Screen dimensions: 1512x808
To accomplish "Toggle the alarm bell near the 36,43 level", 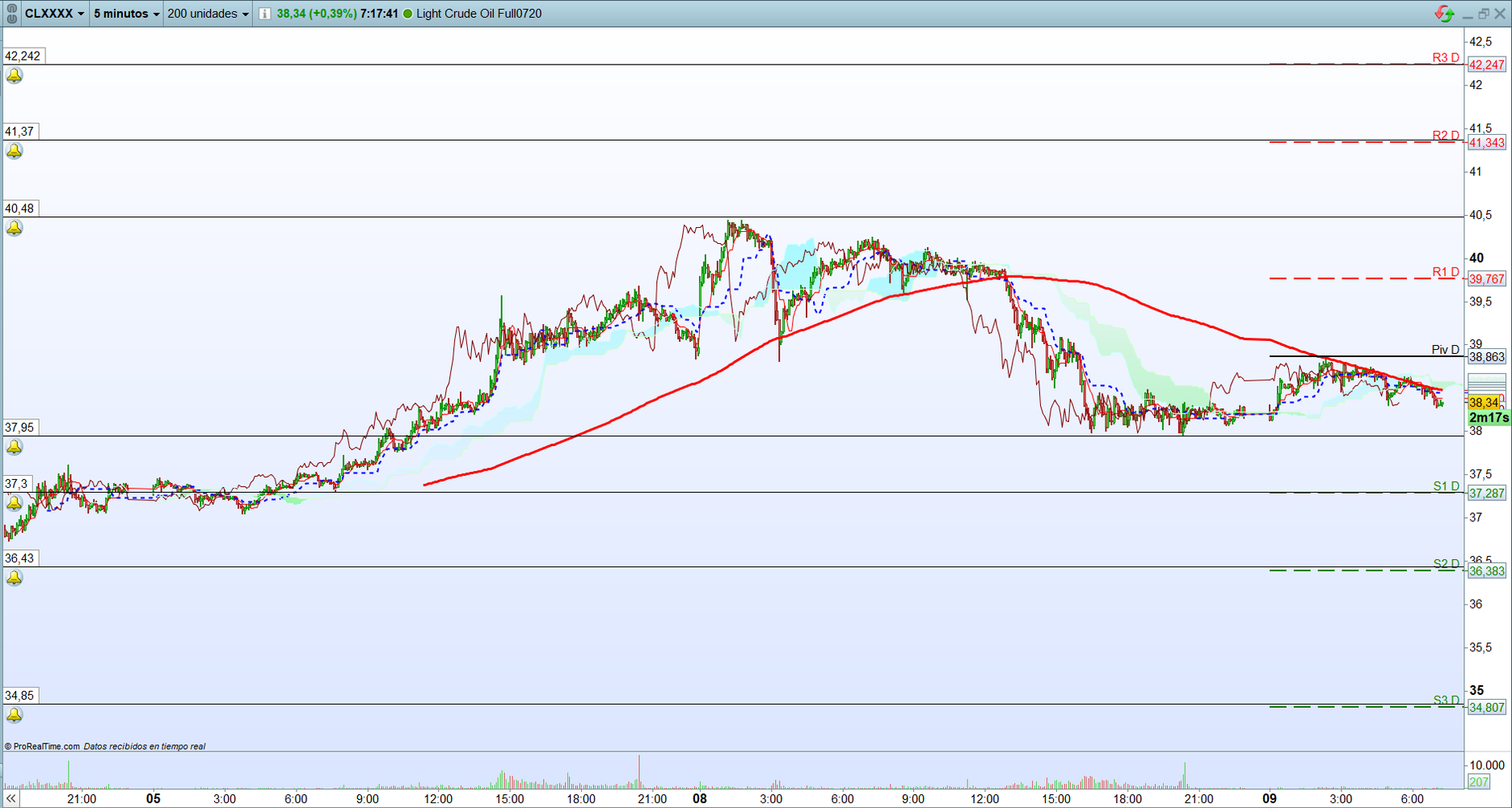I will [13, 577].
